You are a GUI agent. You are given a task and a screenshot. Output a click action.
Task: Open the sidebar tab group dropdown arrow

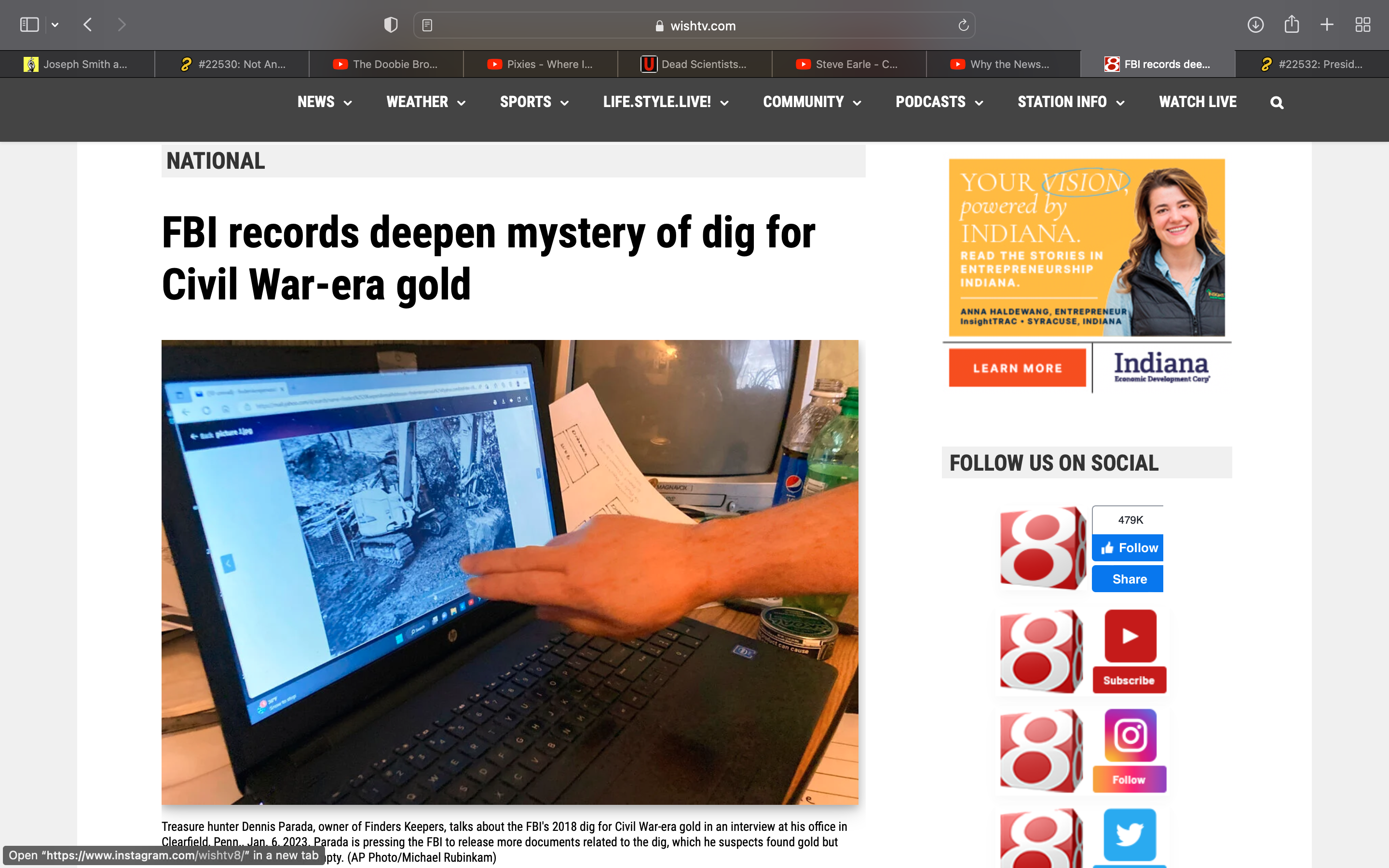pos(55,25)
